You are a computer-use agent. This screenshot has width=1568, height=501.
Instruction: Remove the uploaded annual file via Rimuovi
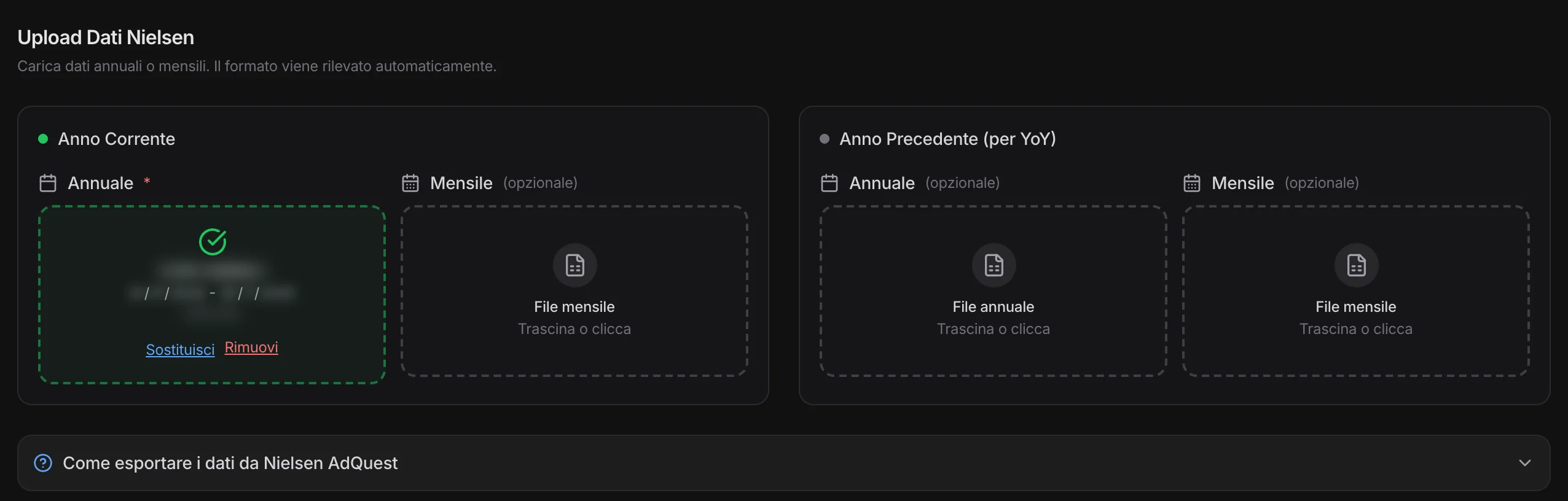(251, 348)
